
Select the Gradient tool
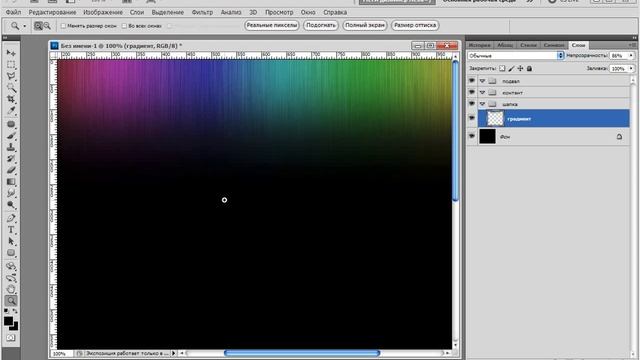11,182
